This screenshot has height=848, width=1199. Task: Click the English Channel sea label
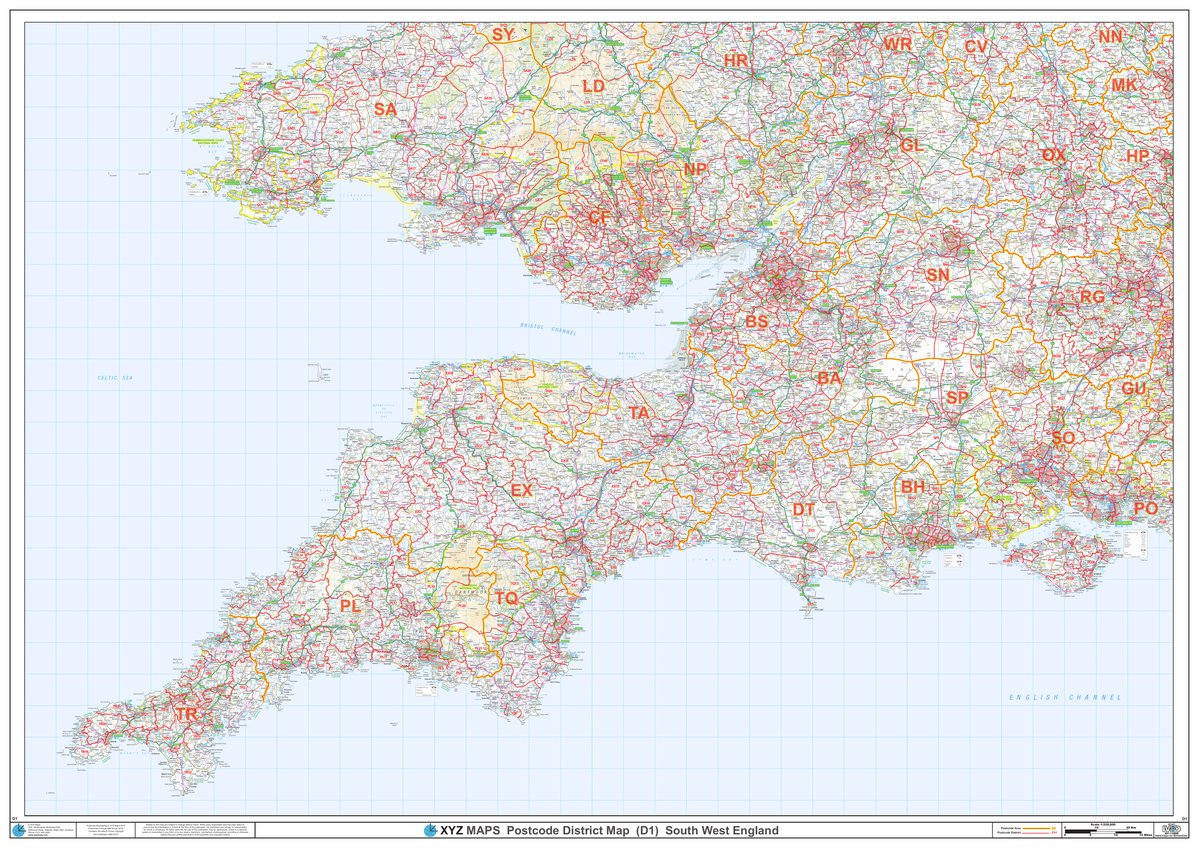[1064, 697]
